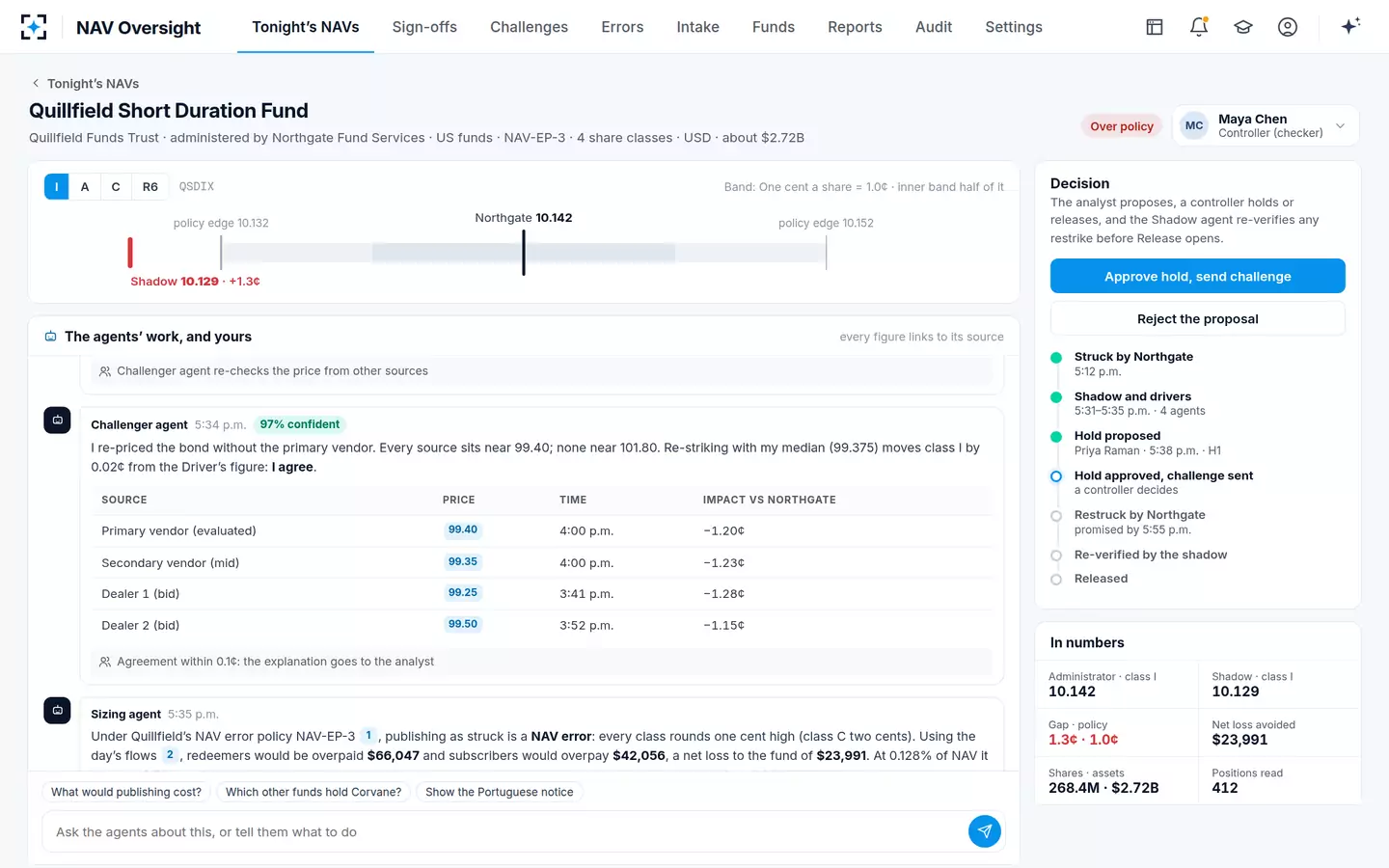Open the notifications bell
Viewport: 1389px width, 868px height.
tap(1199, 27)
